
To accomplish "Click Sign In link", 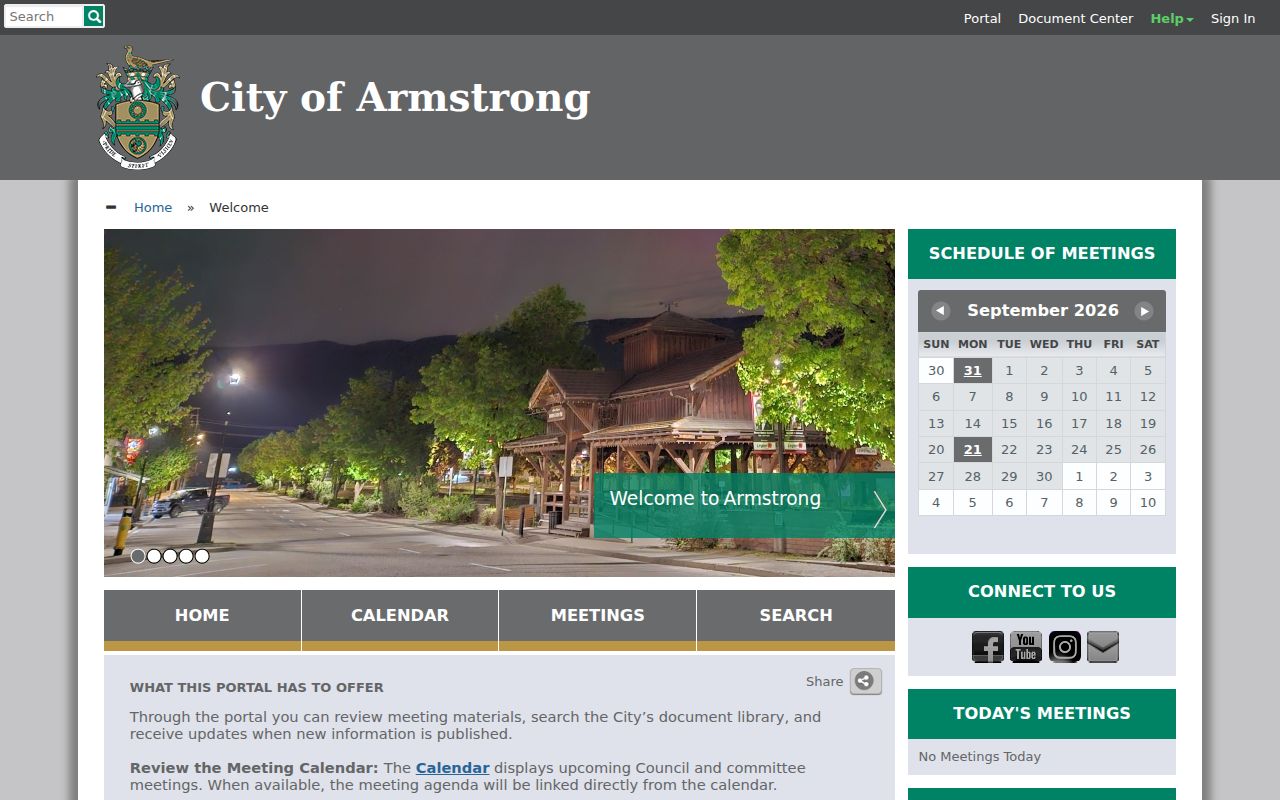I will [1232, 18].
